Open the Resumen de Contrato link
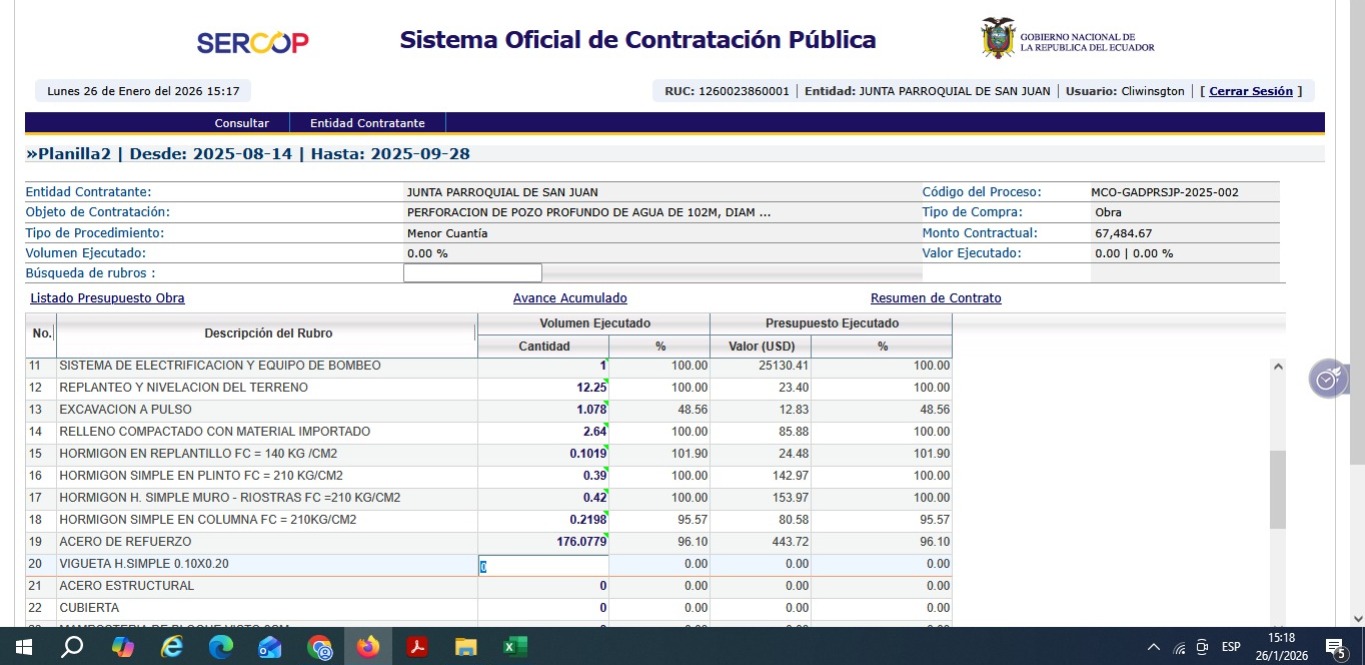This screenshot has height=665, width=1365. (935, 298)
